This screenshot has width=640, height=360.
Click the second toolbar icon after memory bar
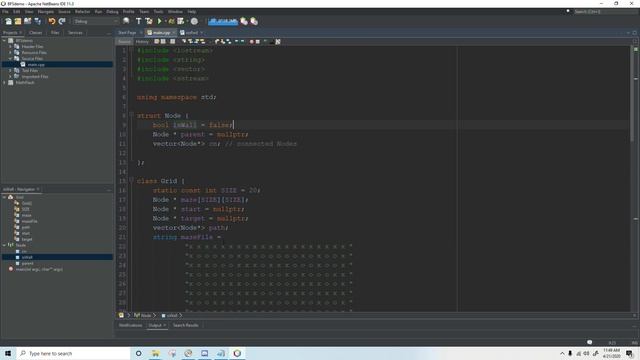(254, 21)
